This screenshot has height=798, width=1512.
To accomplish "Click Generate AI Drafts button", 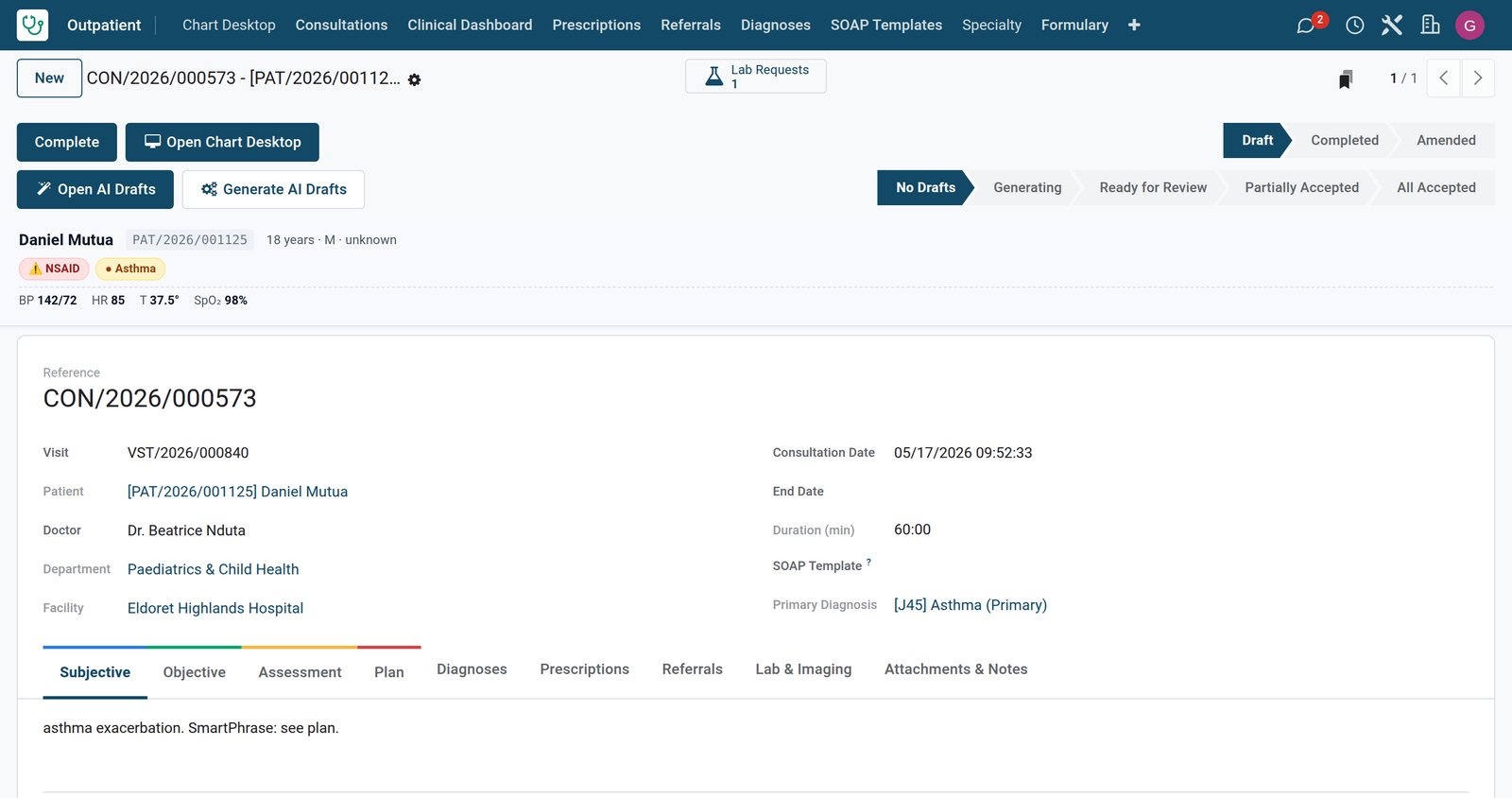I will point(273,189).
